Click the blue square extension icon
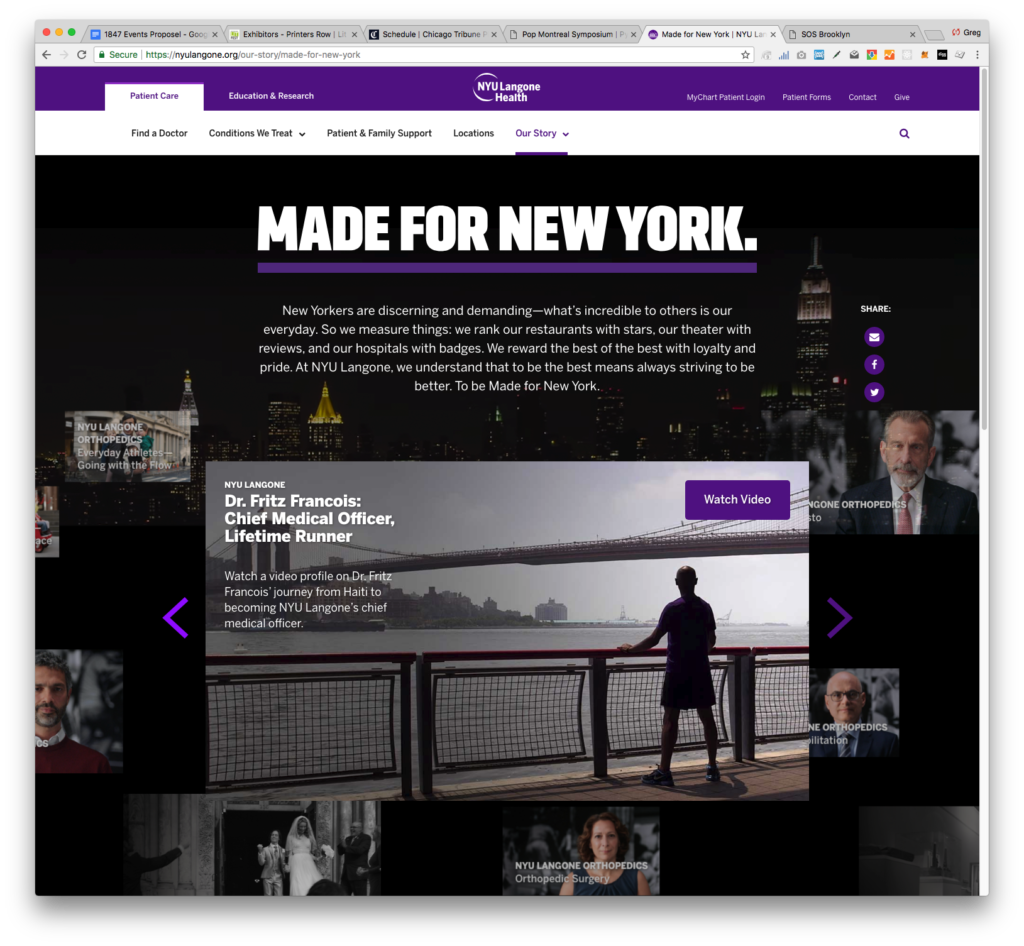 pyautogui.click(x=819, y=55)
